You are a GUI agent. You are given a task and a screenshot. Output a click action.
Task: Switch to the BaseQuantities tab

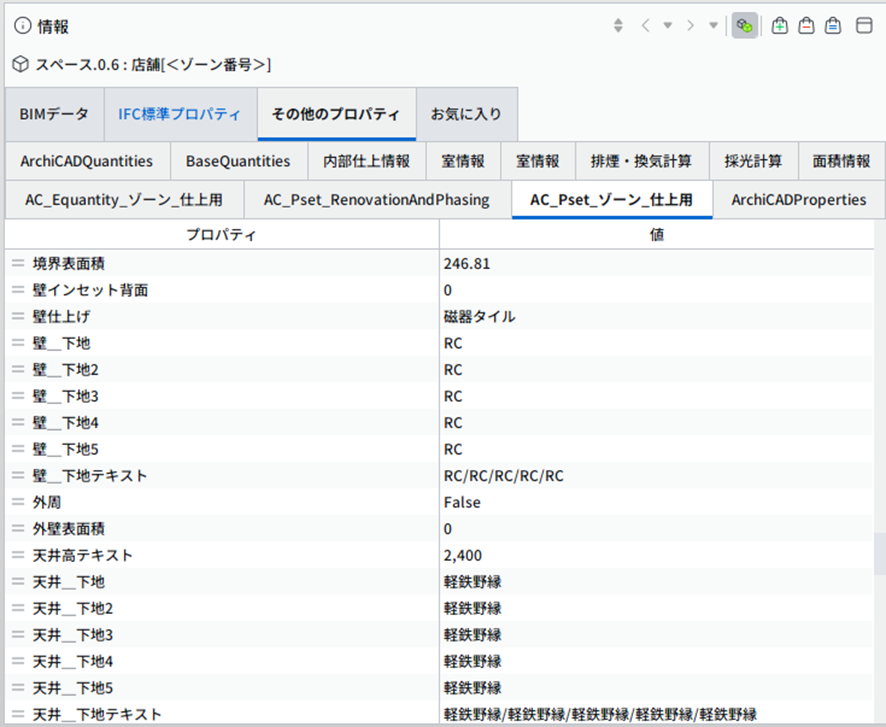coord(238,161)
